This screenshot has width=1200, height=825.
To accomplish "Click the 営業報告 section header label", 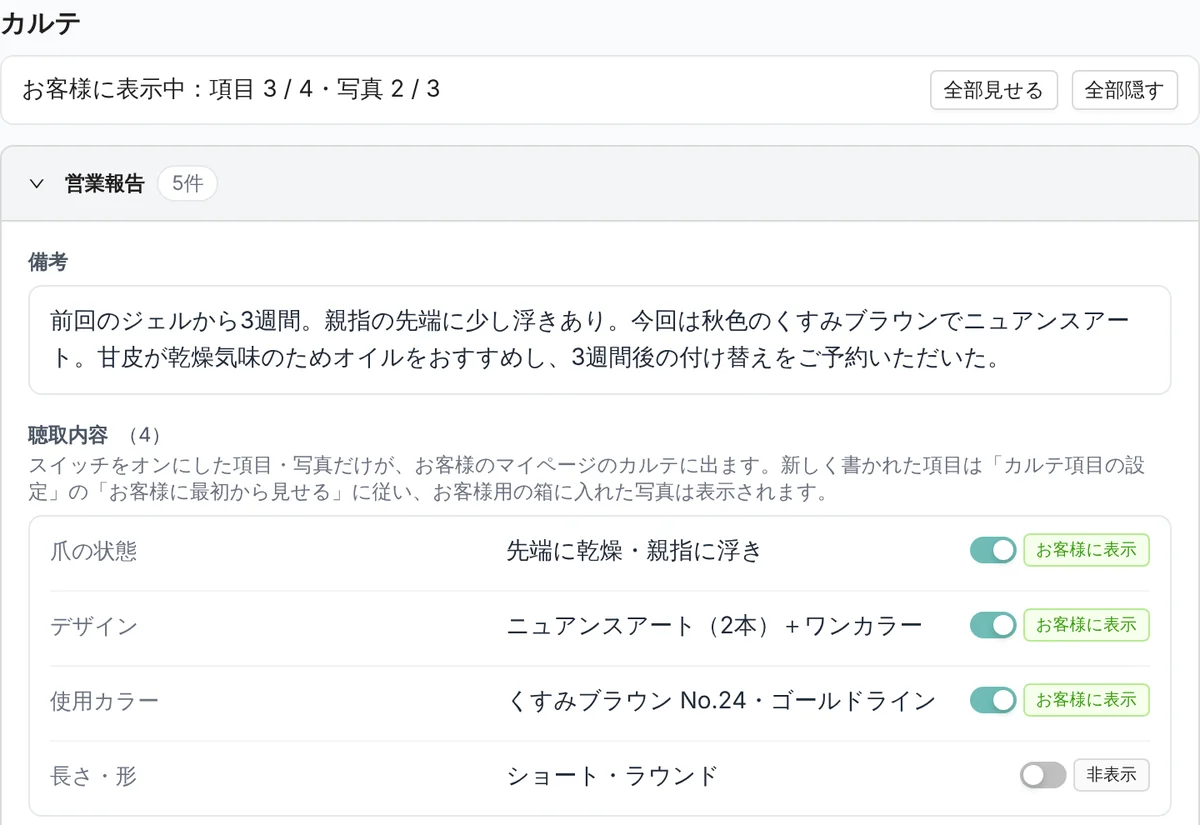I will (105, 184).
